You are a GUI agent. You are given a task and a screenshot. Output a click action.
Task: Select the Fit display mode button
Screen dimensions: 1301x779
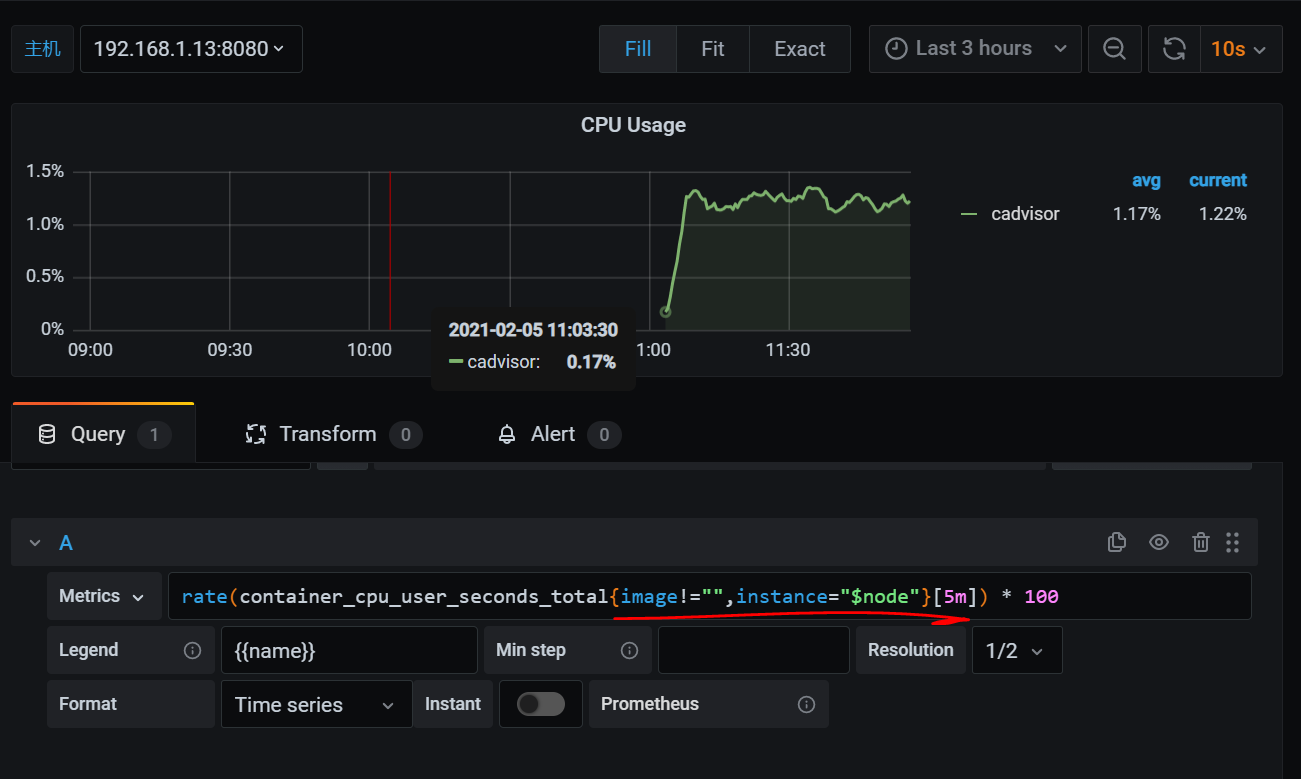pyautogui.click(x=713, y=49)
